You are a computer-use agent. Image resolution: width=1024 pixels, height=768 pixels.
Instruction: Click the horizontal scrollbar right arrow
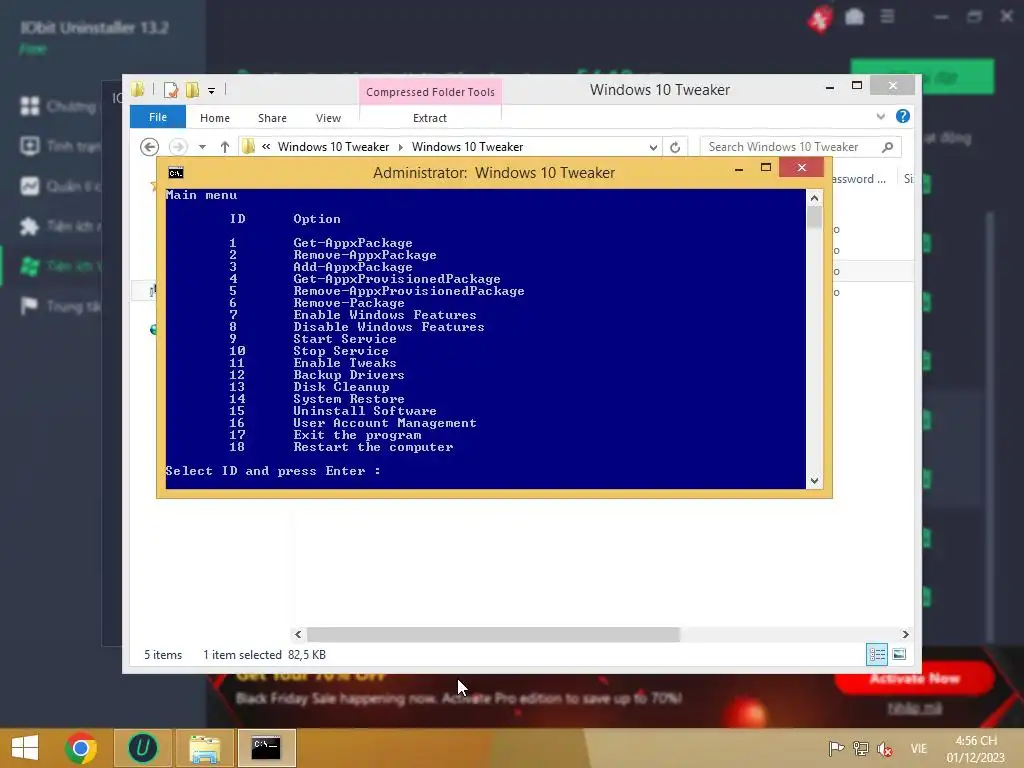[x=905, y=634]
